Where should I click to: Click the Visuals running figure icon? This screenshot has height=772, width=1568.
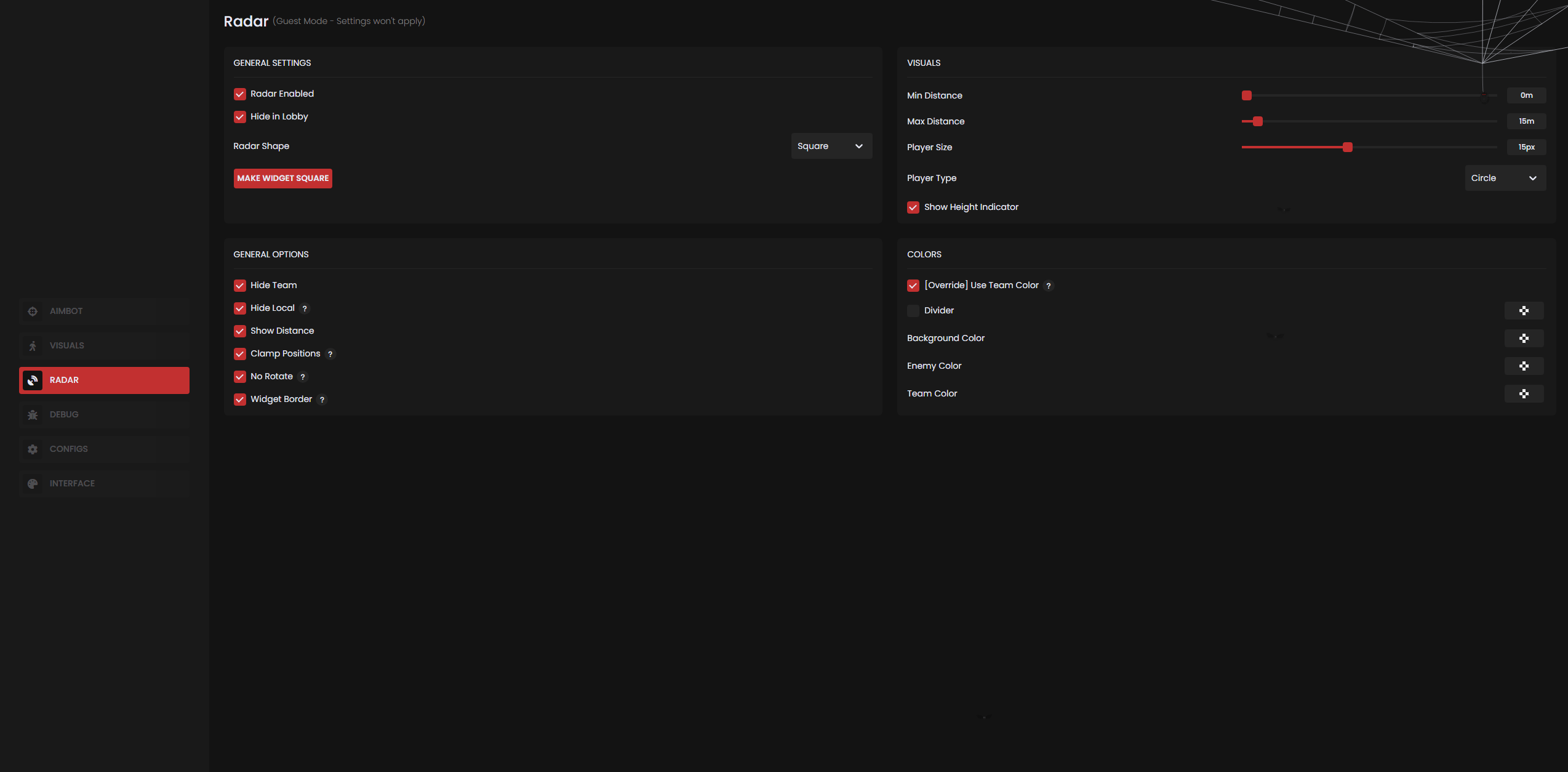(x=33, y=346)
